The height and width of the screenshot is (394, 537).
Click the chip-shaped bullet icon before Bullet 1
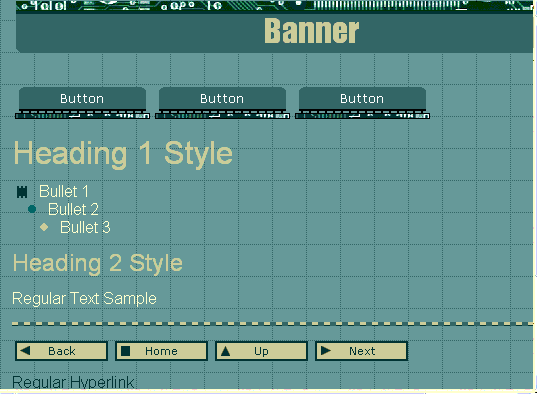[x=22, y=192]
